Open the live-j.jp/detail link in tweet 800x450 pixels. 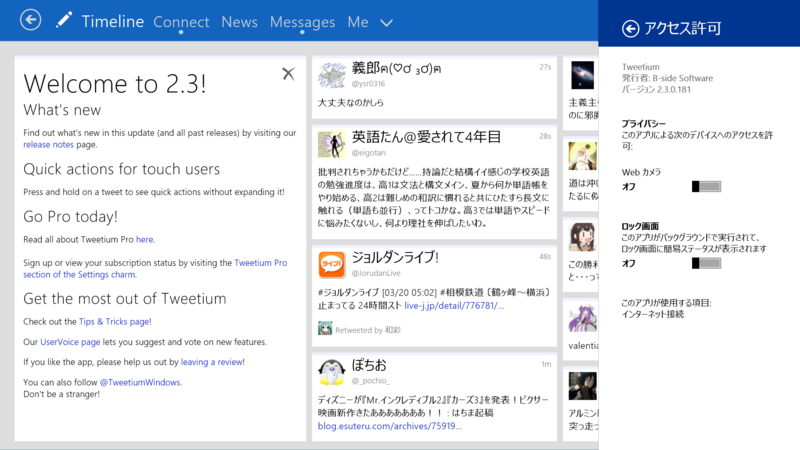pyautogui.click(x=454, y=306)
